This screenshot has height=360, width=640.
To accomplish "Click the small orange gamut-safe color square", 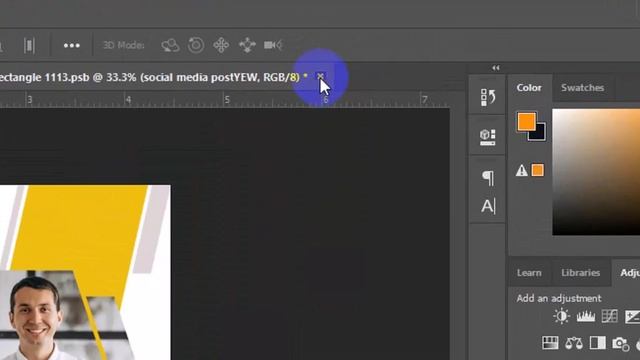I will (538, 170).
